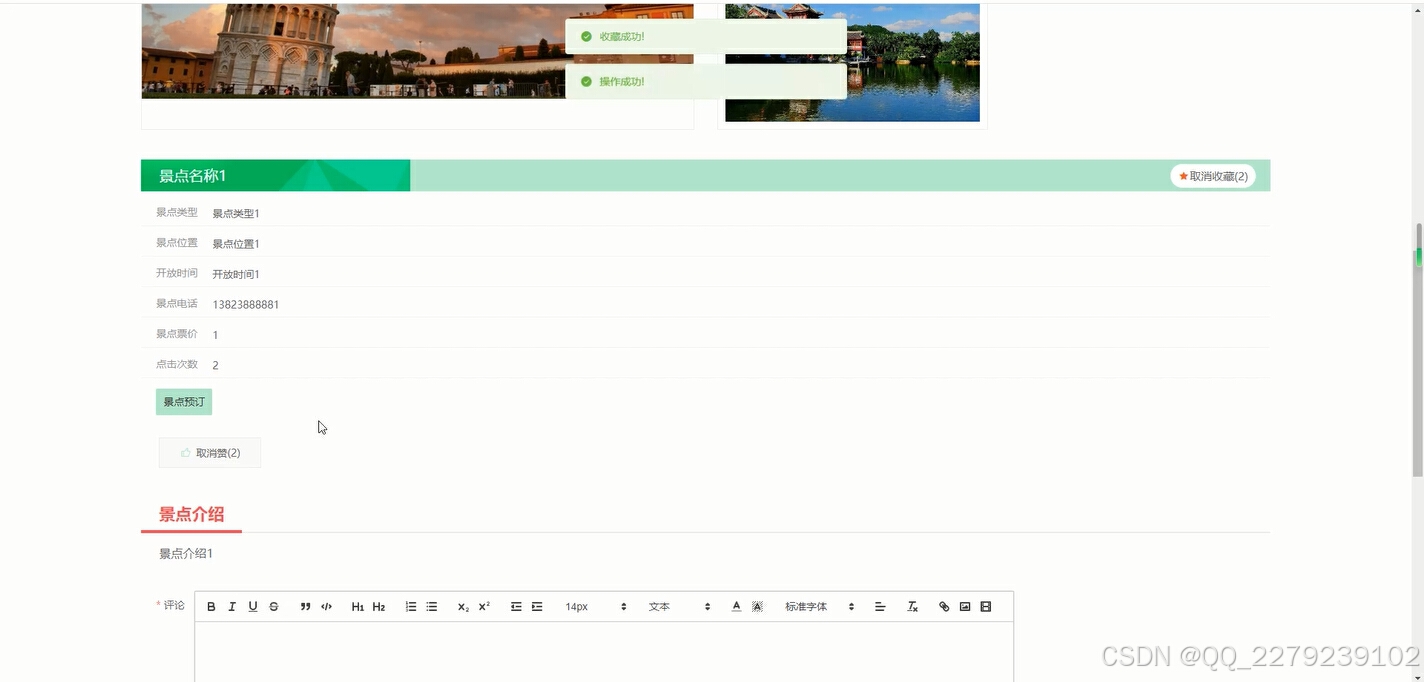The height and width of the screenshot is (682, 1424).
Task: Apply italic formatting in the editor toolbar
Action: pos(232,606)
